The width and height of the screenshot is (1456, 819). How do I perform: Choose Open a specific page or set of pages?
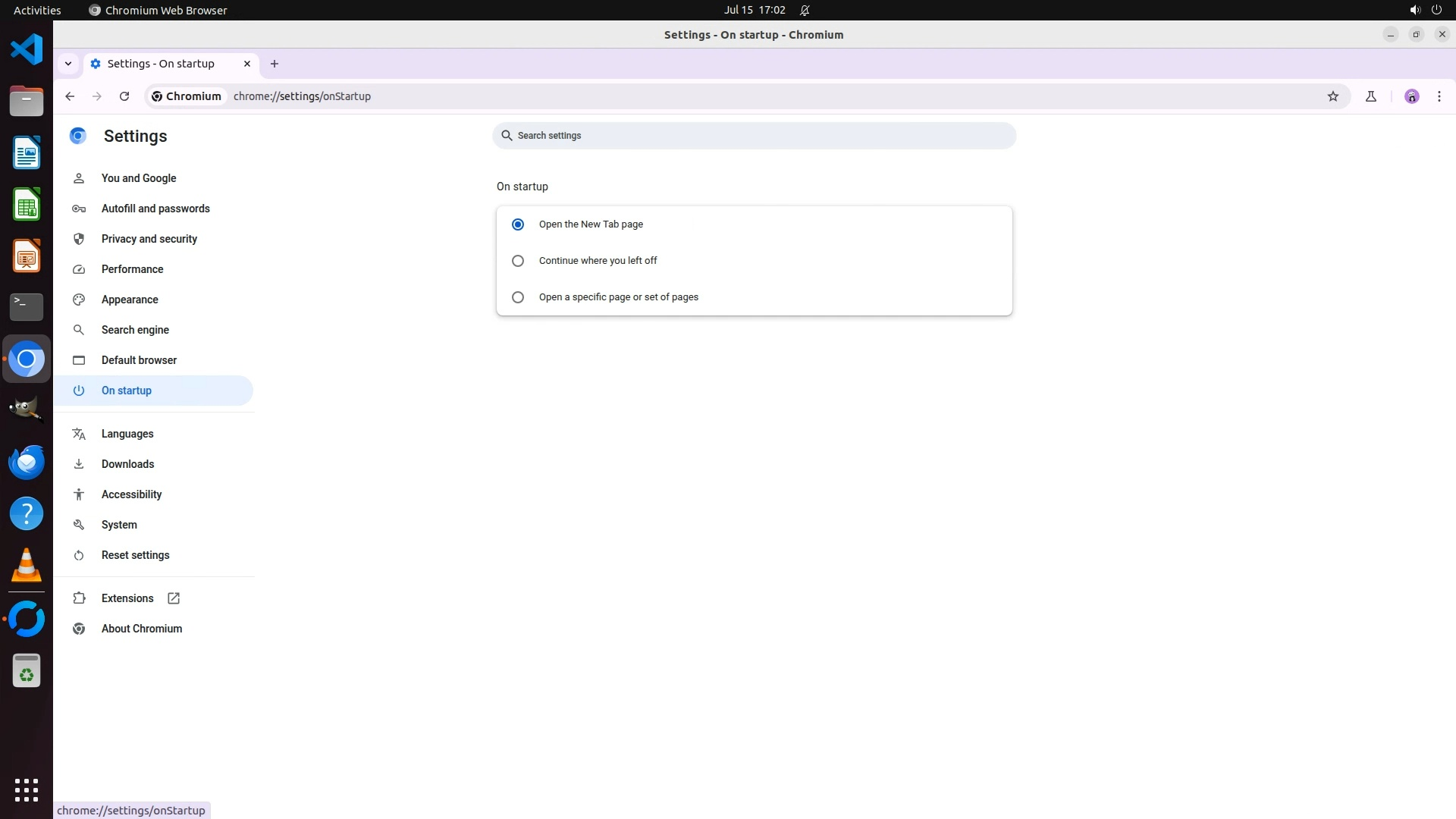tap(518, 297)
